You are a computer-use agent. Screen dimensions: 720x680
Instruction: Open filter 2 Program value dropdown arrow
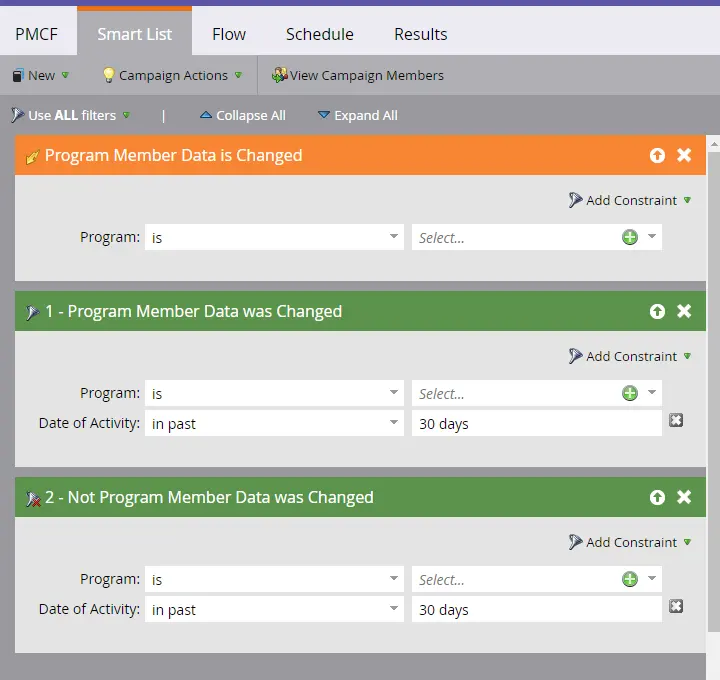[652, 579]
